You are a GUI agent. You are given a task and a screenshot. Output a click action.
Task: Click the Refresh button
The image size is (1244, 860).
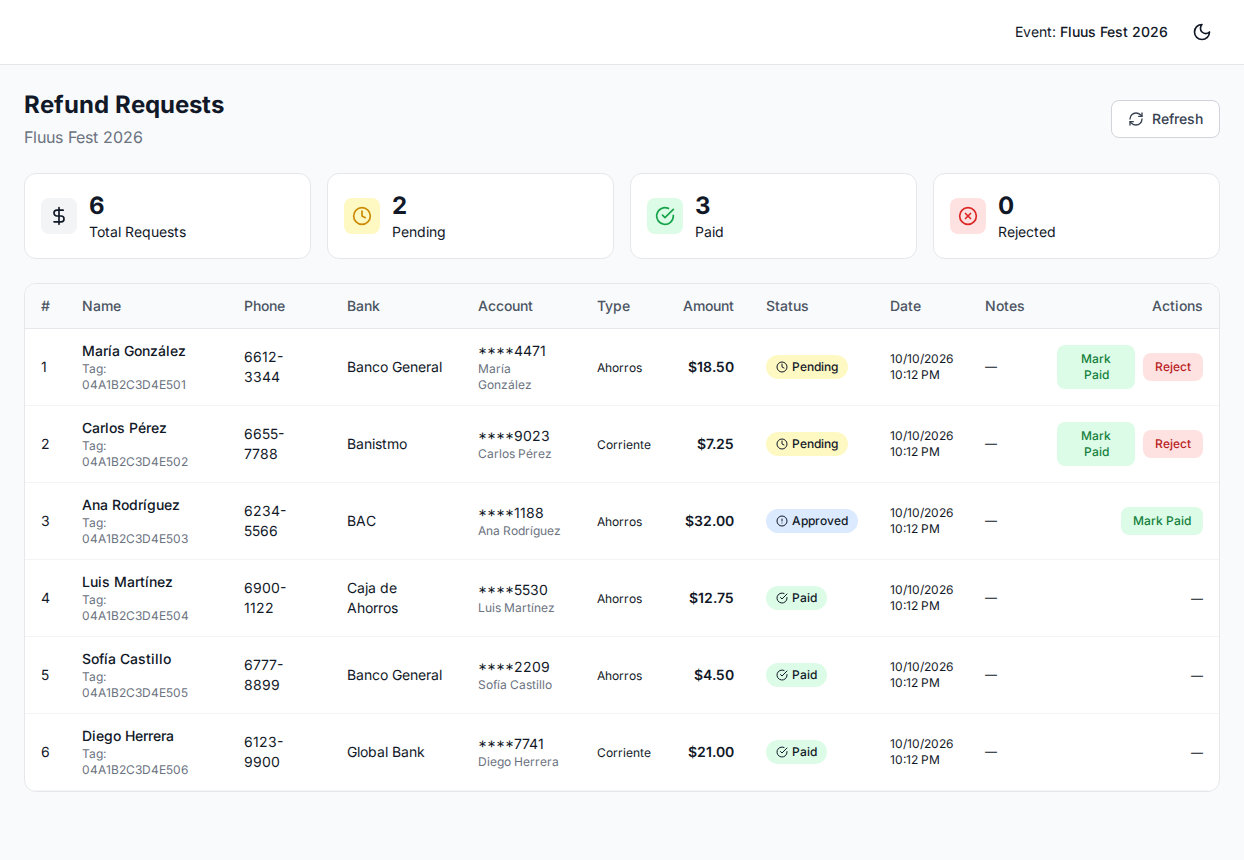(x=1165, y=119)
